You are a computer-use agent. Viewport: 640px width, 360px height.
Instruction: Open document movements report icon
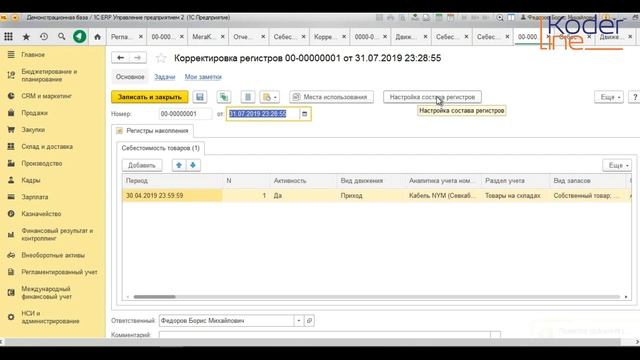(247, 97)
